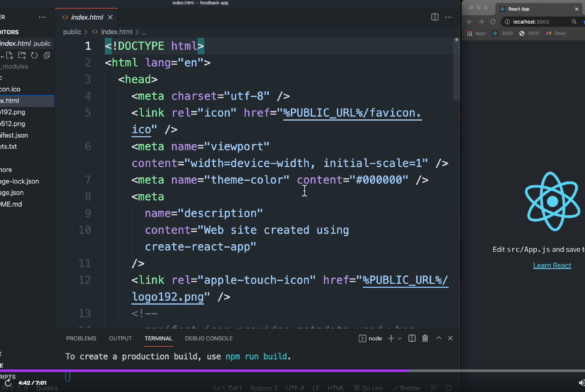Image resolution: width=585 pixels, height=392 pixels.
Task: Go back in the browser
Action: [470, 22]
